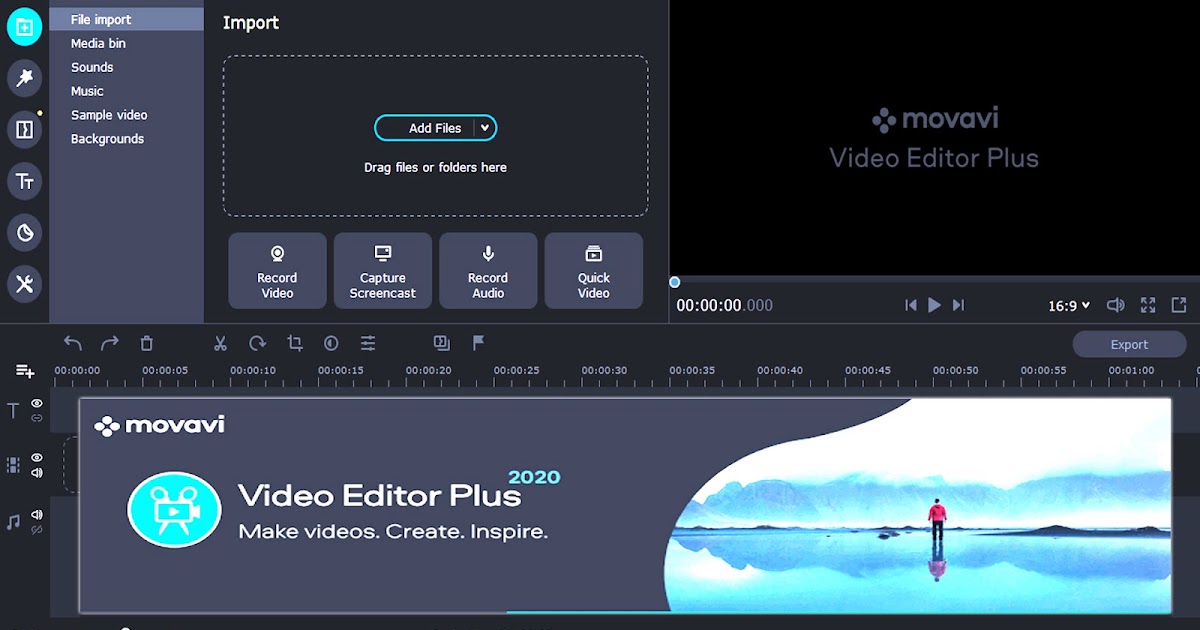Click the title track T icon
The image size is (1200, 630).
pyautogui.click(x=13, y=410)
